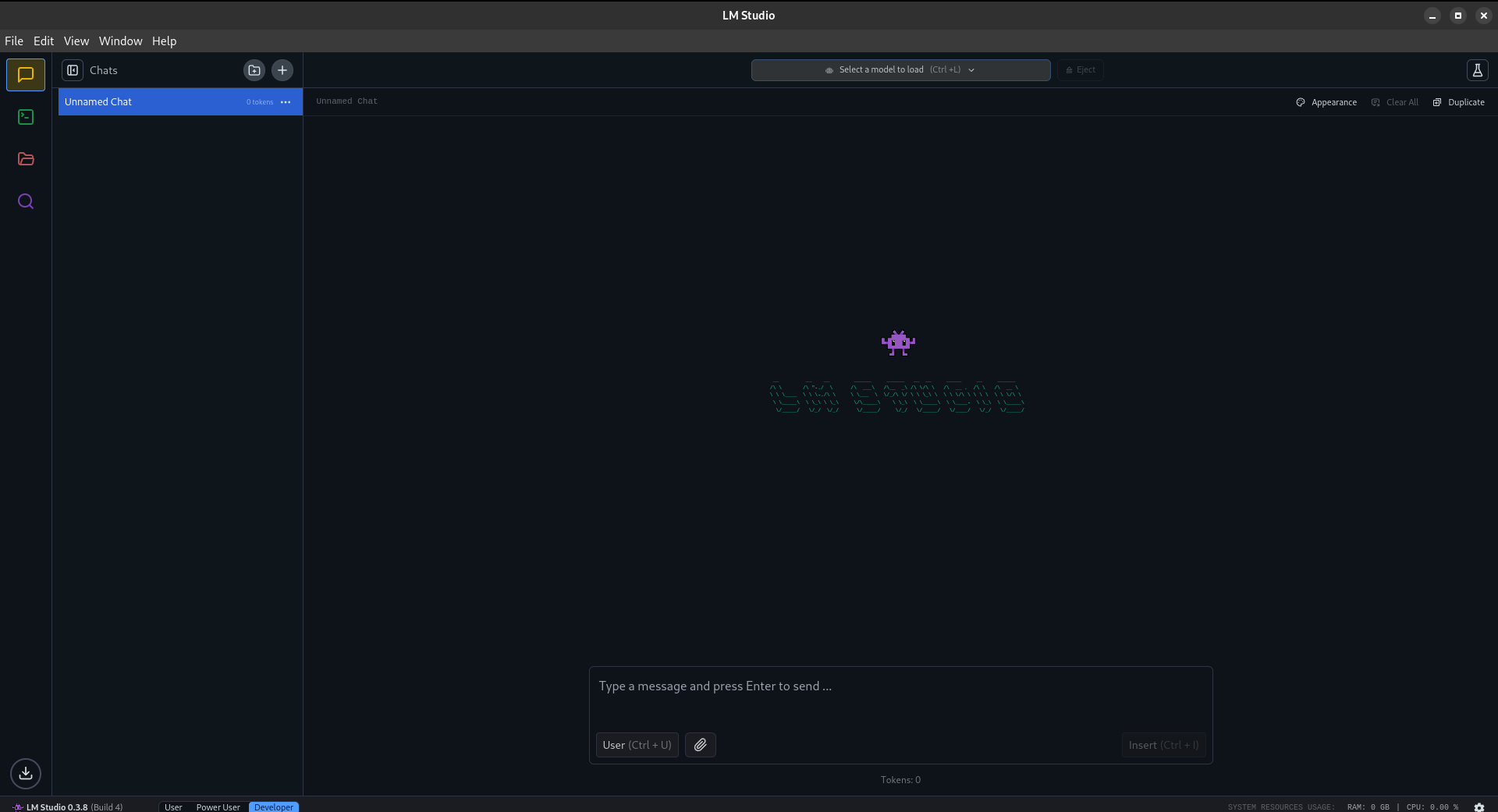Click the Tokens: 0 counter
Screen dimensions: 1498x812
[x=900, y=780]
